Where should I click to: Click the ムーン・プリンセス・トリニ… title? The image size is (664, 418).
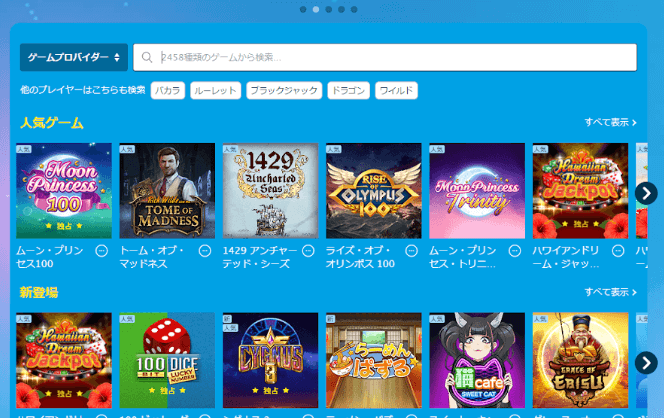tap(463, 257)
